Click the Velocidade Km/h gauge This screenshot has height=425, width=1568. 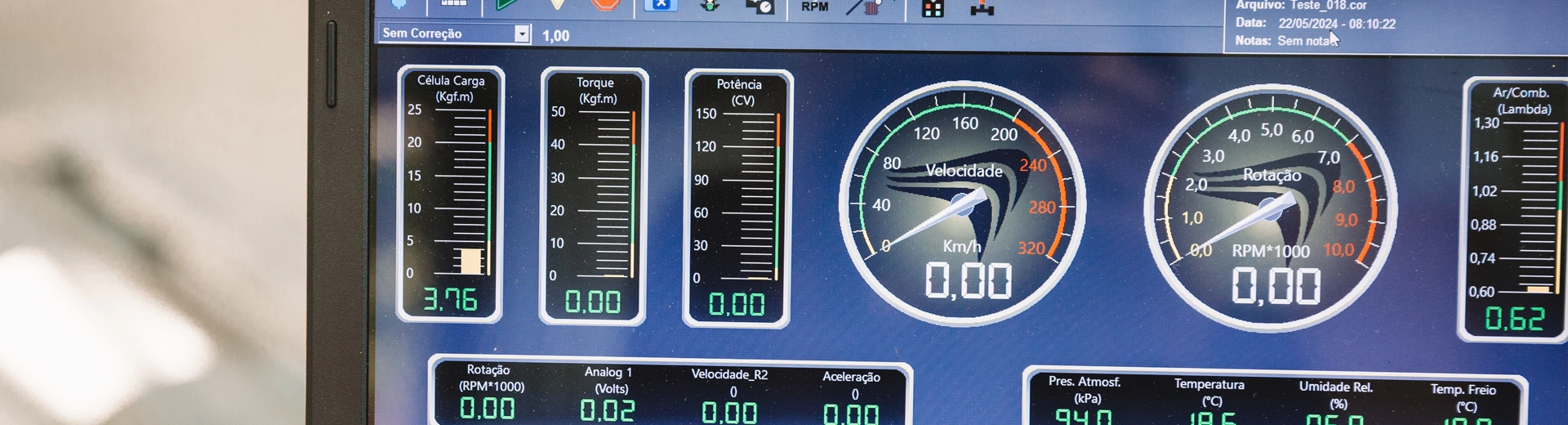pos(962,203)
